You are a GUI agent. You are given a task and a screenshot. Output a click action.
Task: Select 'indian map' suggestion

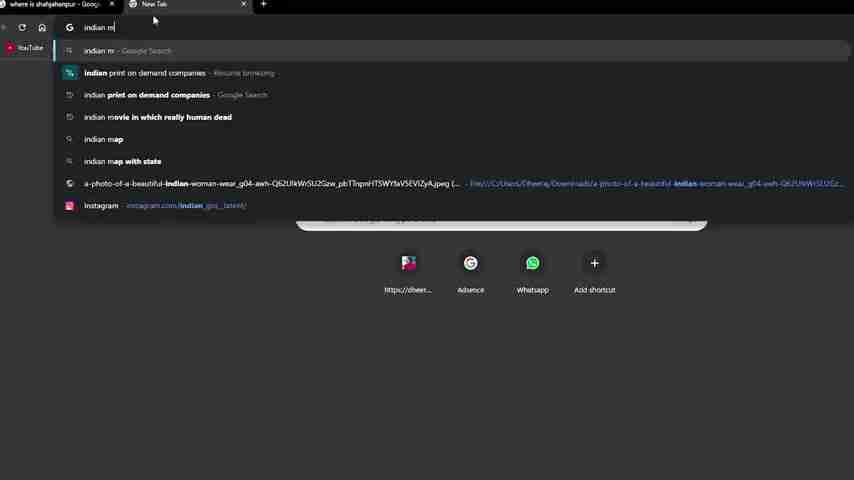pyautogui.click(x=104, y=139)
